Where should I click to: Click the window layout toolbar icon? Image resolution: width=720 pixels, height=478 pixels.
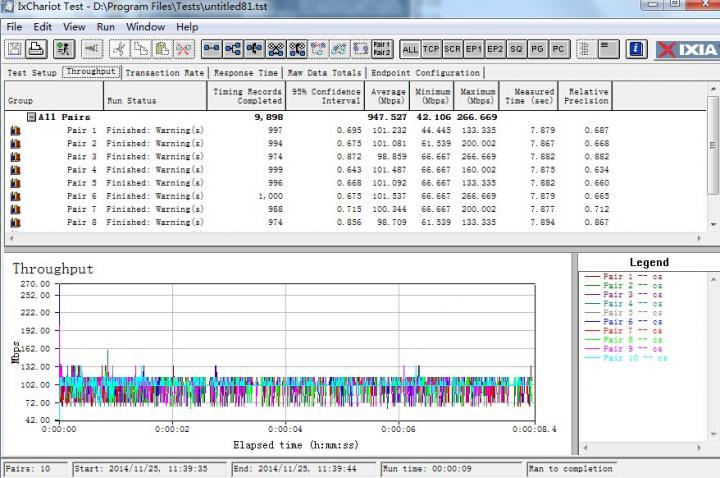coord(608,49)
